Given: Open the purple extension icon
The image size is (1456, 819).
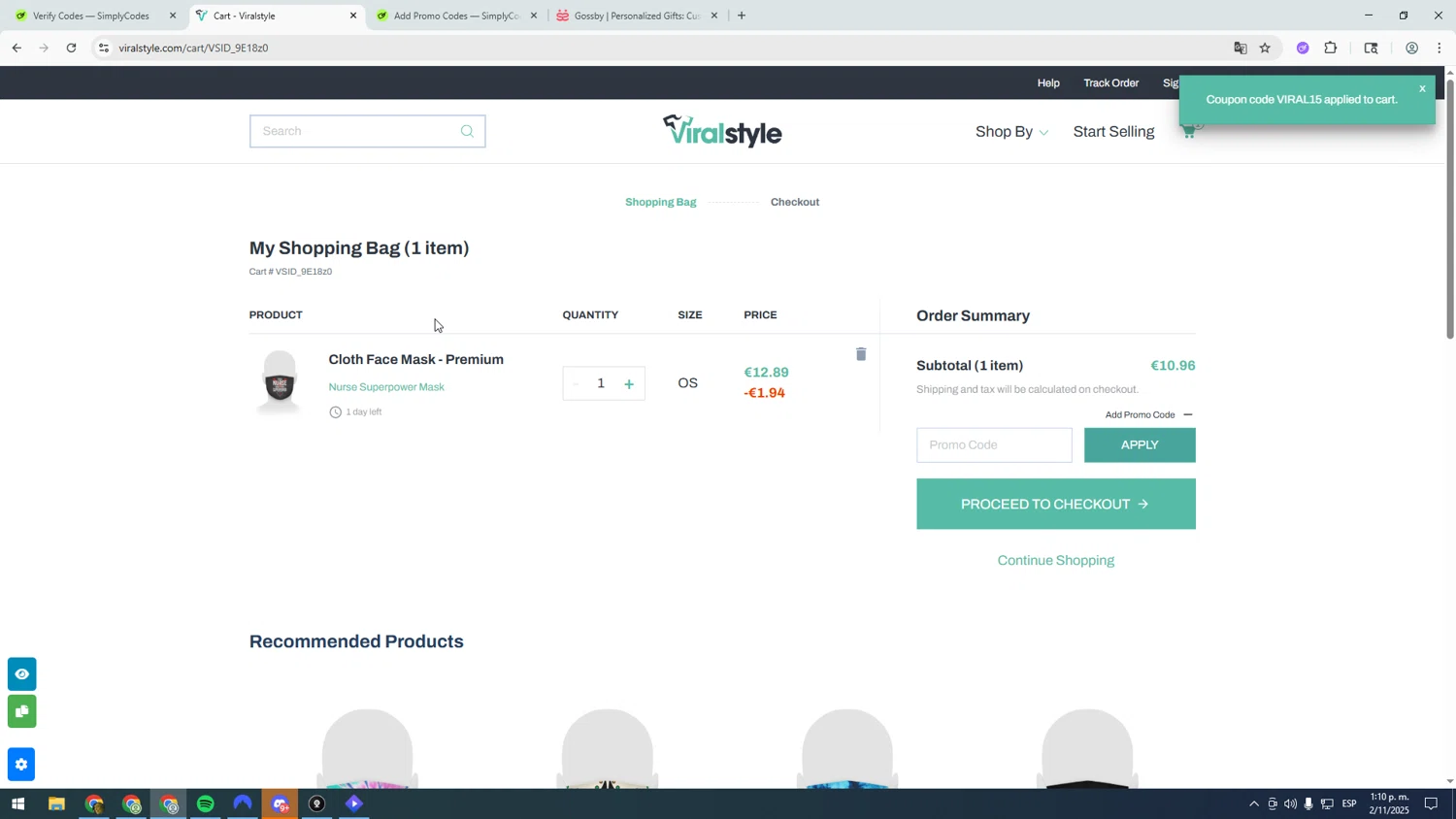Looking at the screenshot, I should click(x=1303, y=48).
